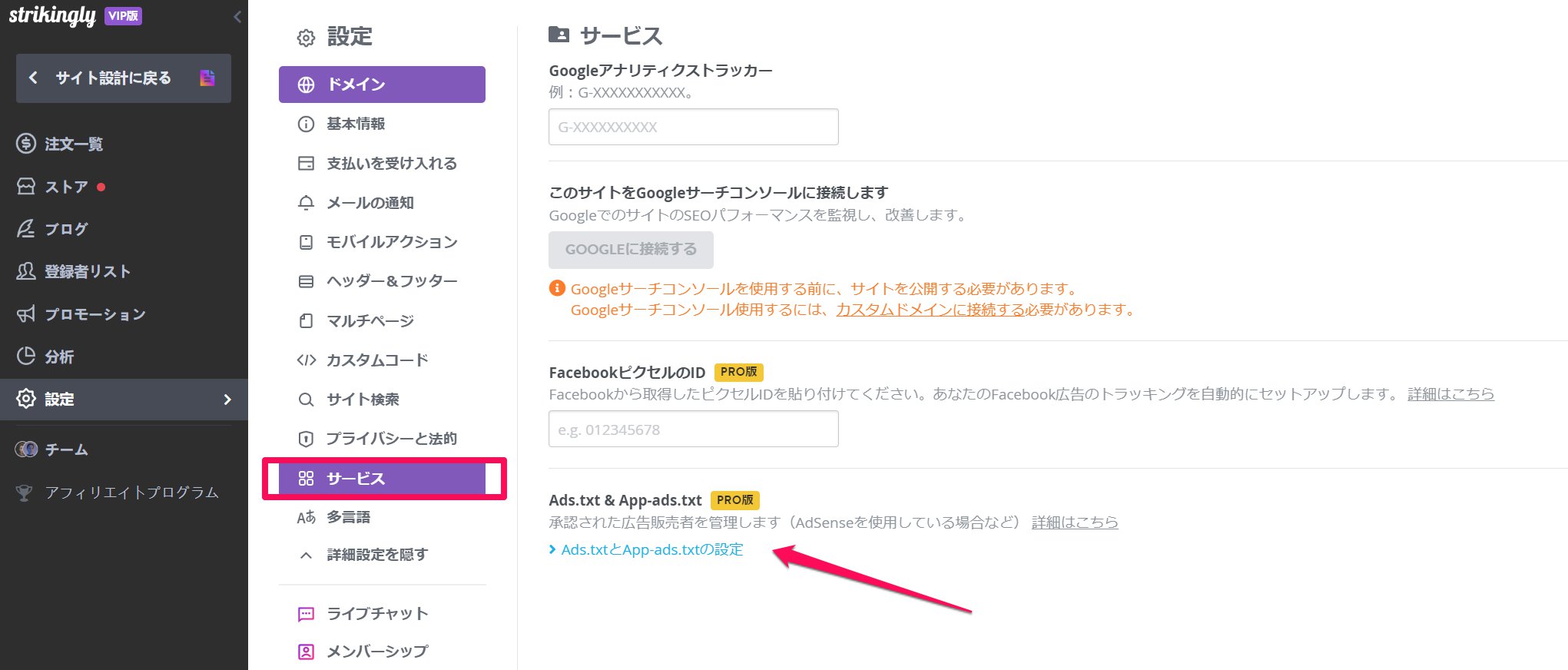Focus the Facebook pixel ID input field
This screenshot has height=670, width=1568.
pyautogui.click(x=693, y=429)
